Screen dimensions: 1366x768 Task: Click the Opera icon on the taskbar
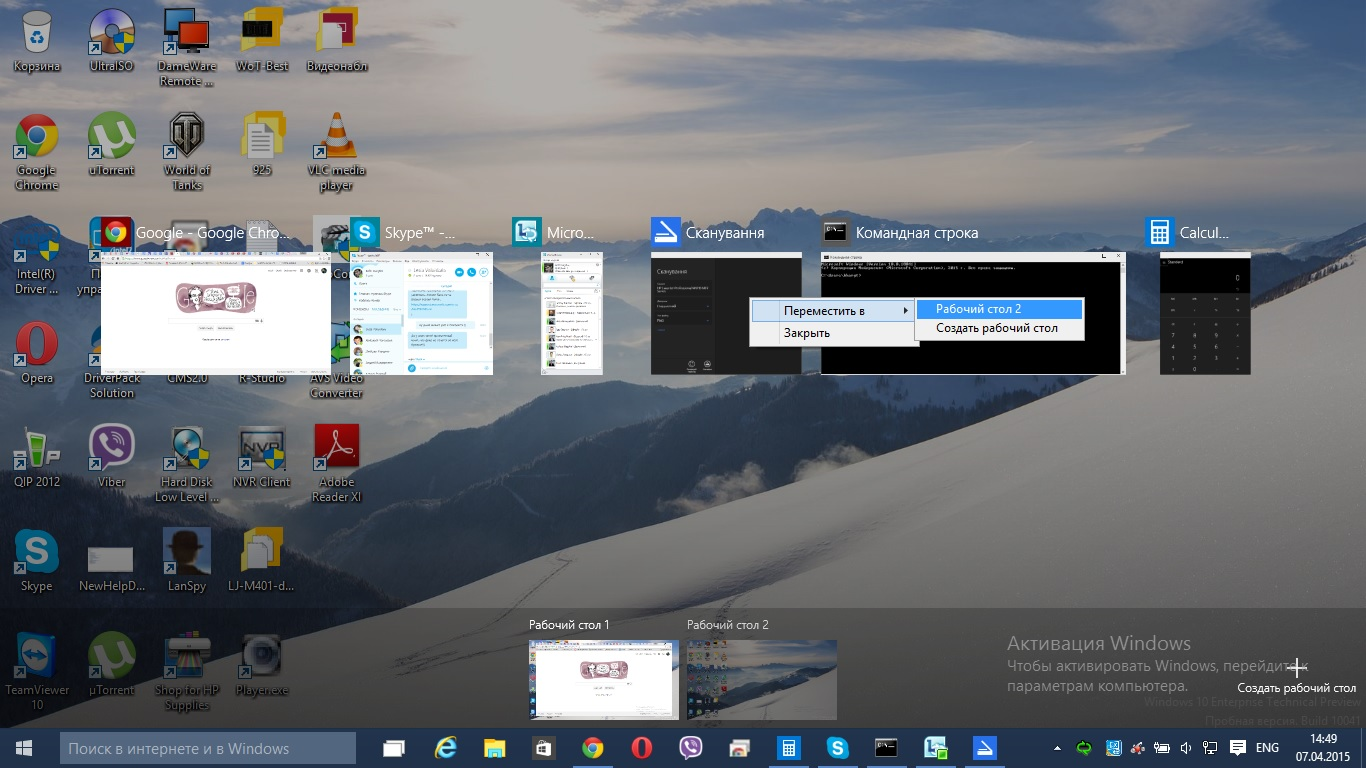coord(641,748)
